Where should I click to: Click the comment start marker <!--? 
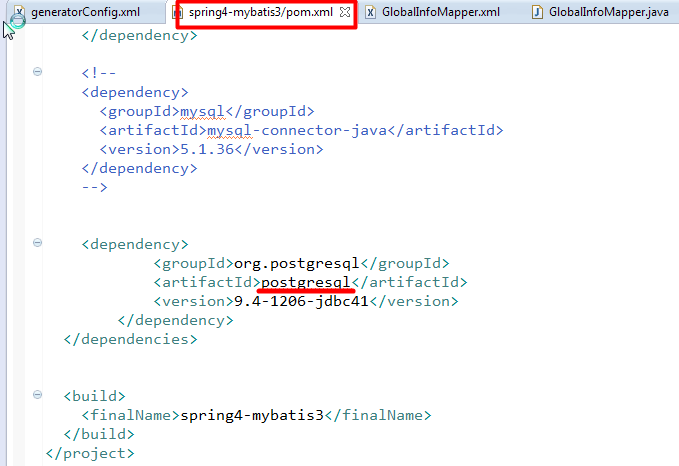(x=99, y=73)
